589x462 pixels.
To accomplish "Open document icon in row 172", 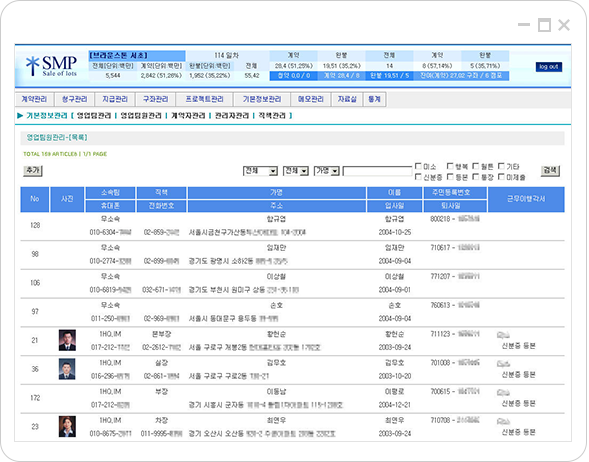I will tap(503, 392).
